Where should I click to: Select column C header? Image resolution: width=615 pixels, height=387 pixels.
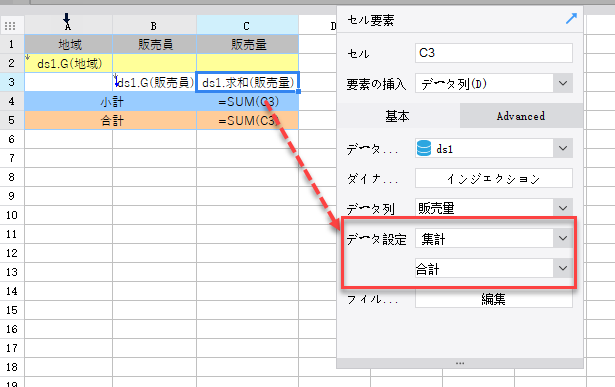247,25
